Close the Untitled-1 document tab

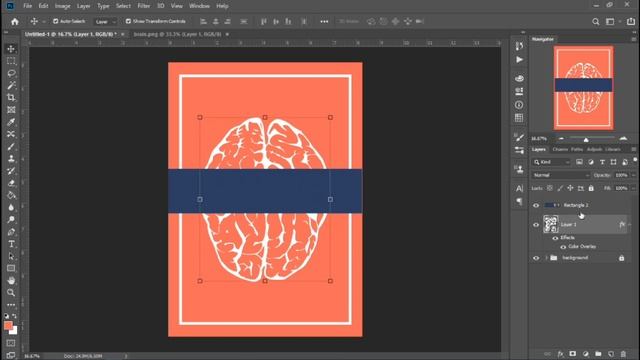pyautogui.click(x=122, y=34)
